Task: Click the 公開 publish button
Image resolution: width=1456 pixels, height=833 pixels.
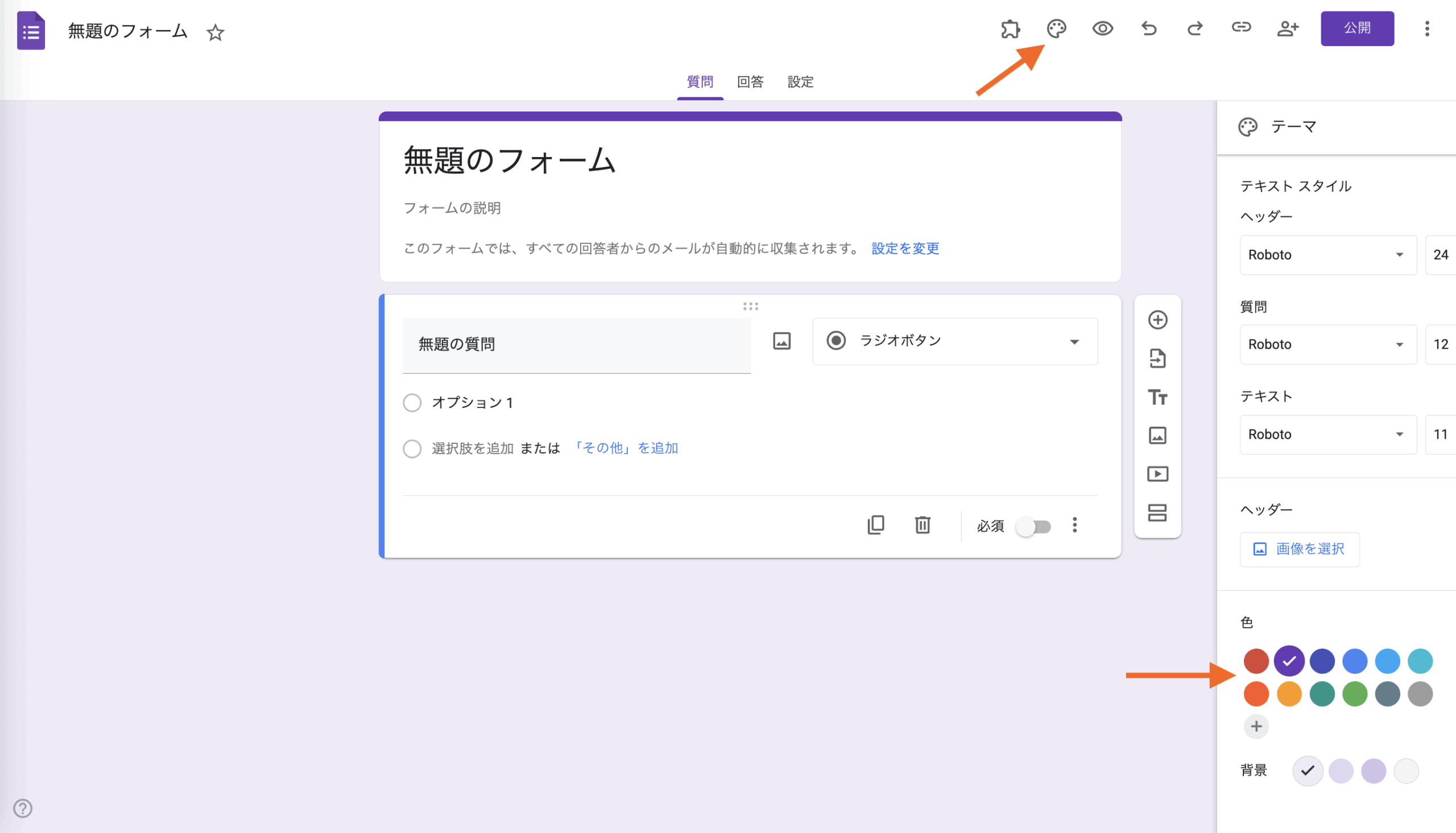Action: click(x=1356, y=28)
